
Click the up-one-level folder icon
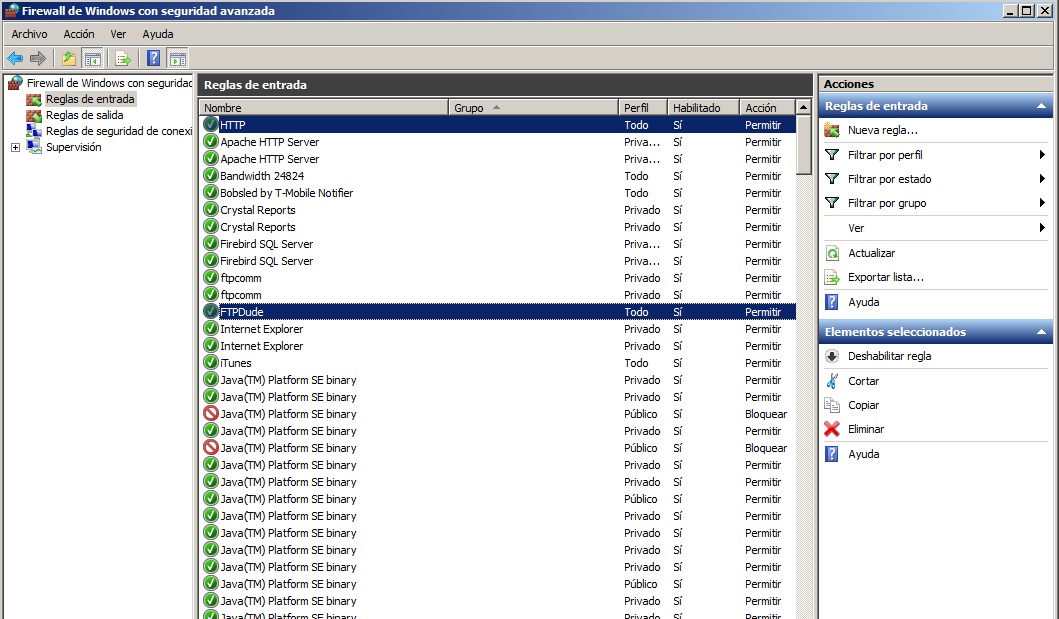click(68, 59)
